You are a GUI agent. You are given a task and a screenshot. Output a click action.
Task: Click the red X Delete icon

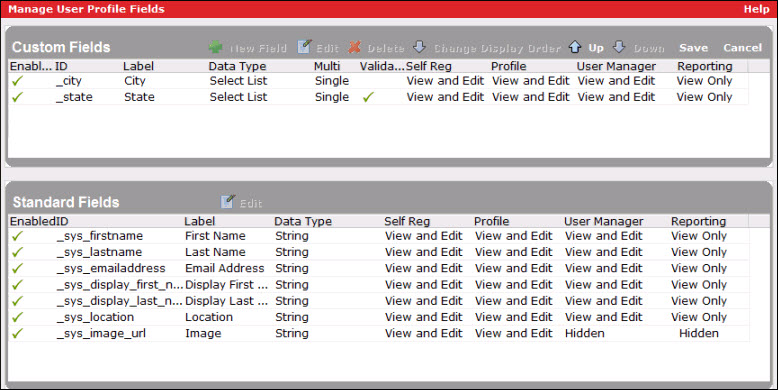(354, 47)
